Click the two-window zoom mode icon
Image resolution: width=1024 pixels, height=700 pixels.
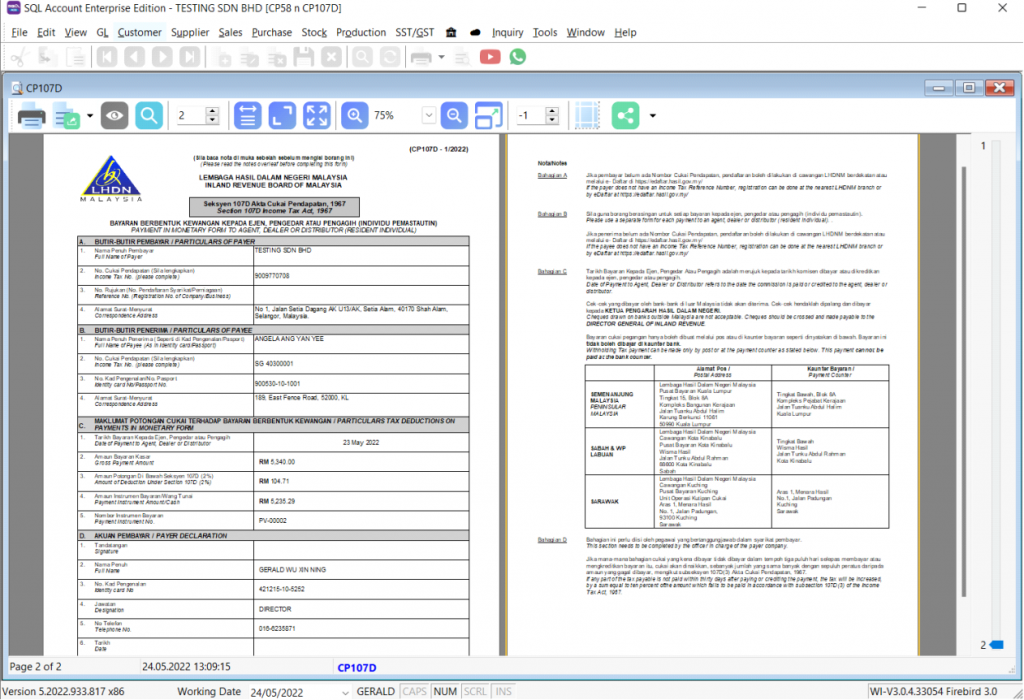(x=488, y=116)
